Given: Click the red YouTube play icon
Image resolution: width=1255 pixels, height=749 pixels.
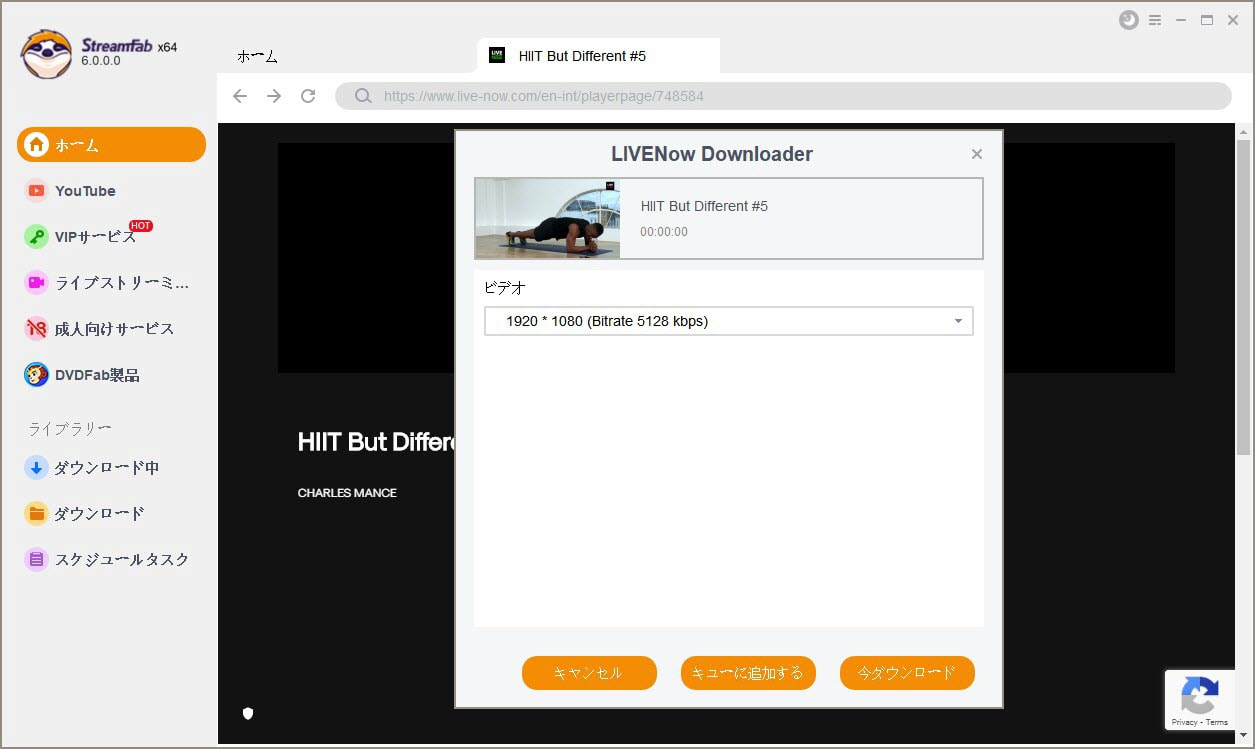Looking at the screenshot, I should coord(37,191).
